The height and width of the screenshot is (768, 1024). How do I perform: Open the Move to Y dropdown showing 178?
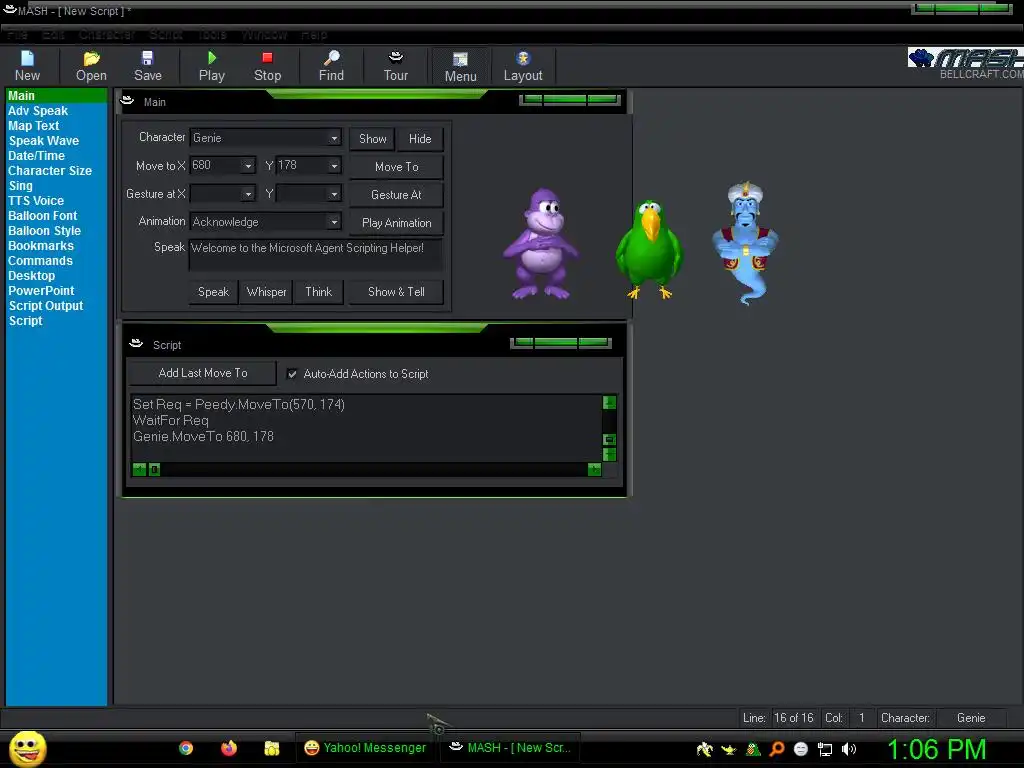point(334,166)
